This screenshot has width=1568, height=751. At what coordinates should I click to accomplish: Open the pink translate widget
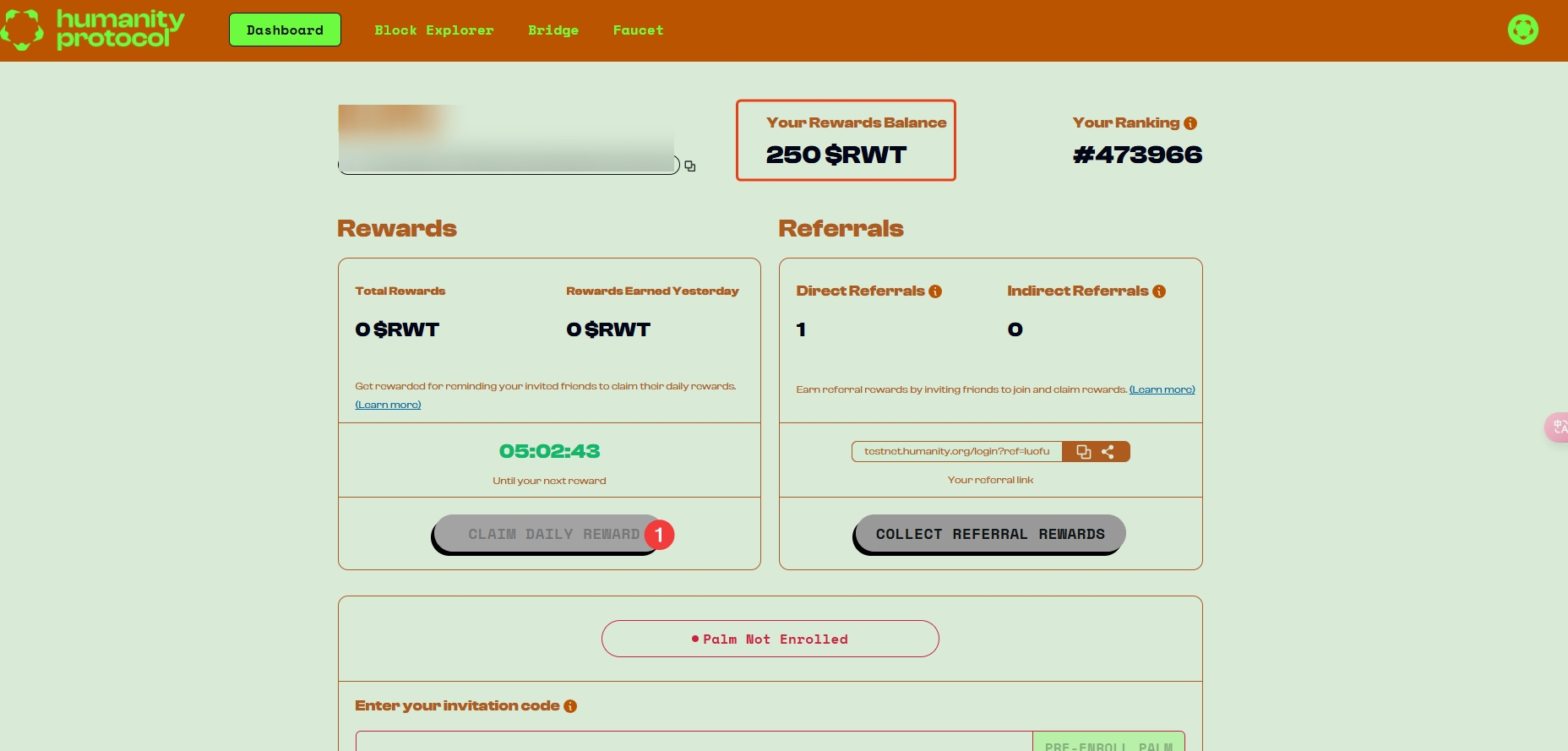pos(1558,427)
